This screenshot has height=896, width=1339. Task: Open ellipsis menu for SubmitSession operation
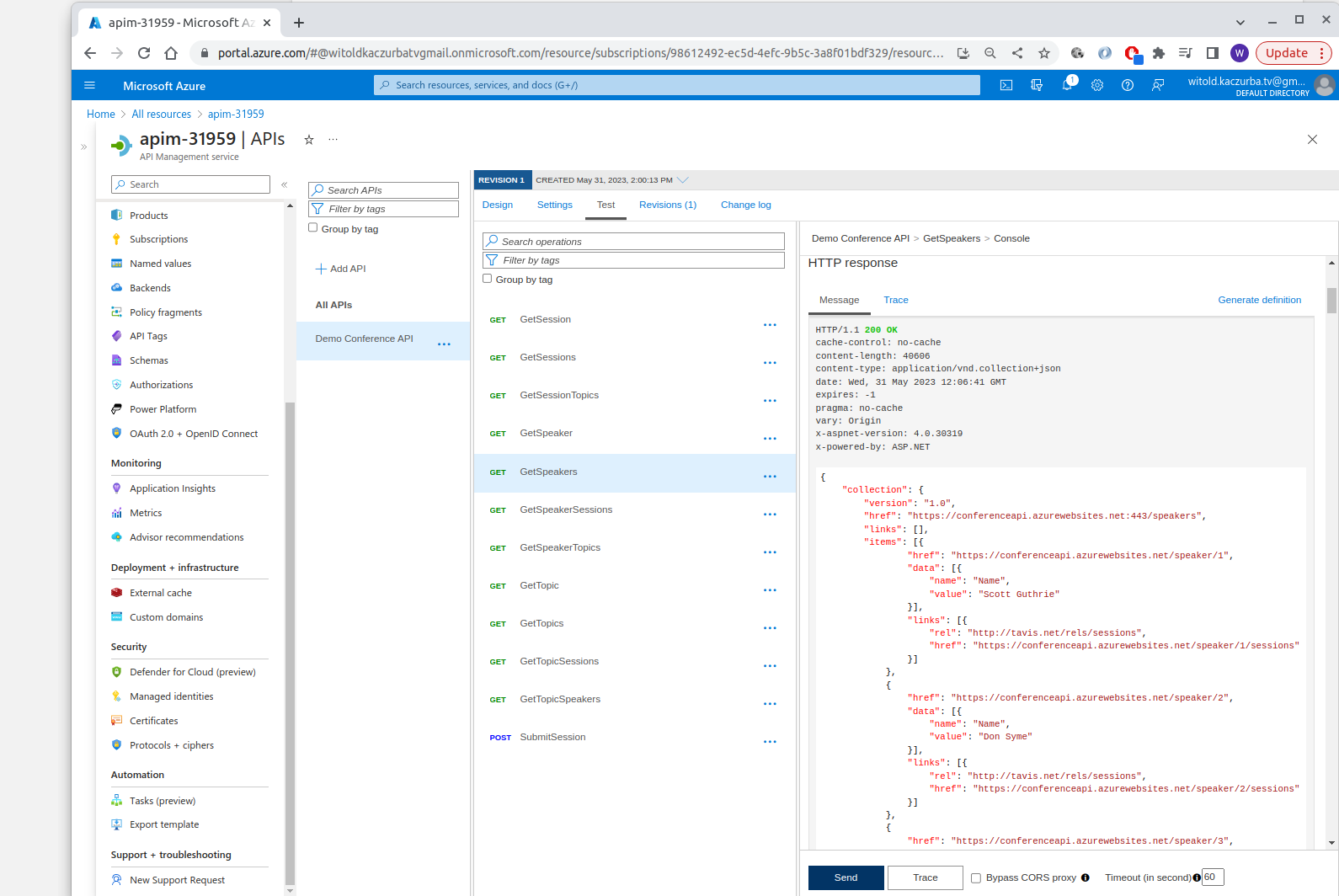point(770,742)
